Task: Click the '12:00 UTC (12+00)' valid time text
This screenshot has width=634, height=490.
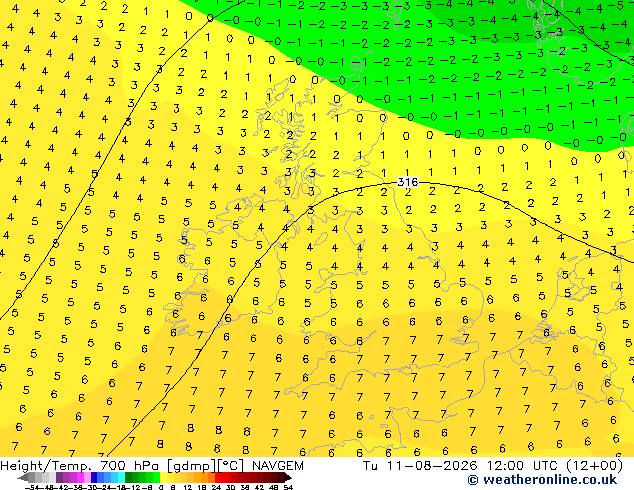Action: pos(555,466)
